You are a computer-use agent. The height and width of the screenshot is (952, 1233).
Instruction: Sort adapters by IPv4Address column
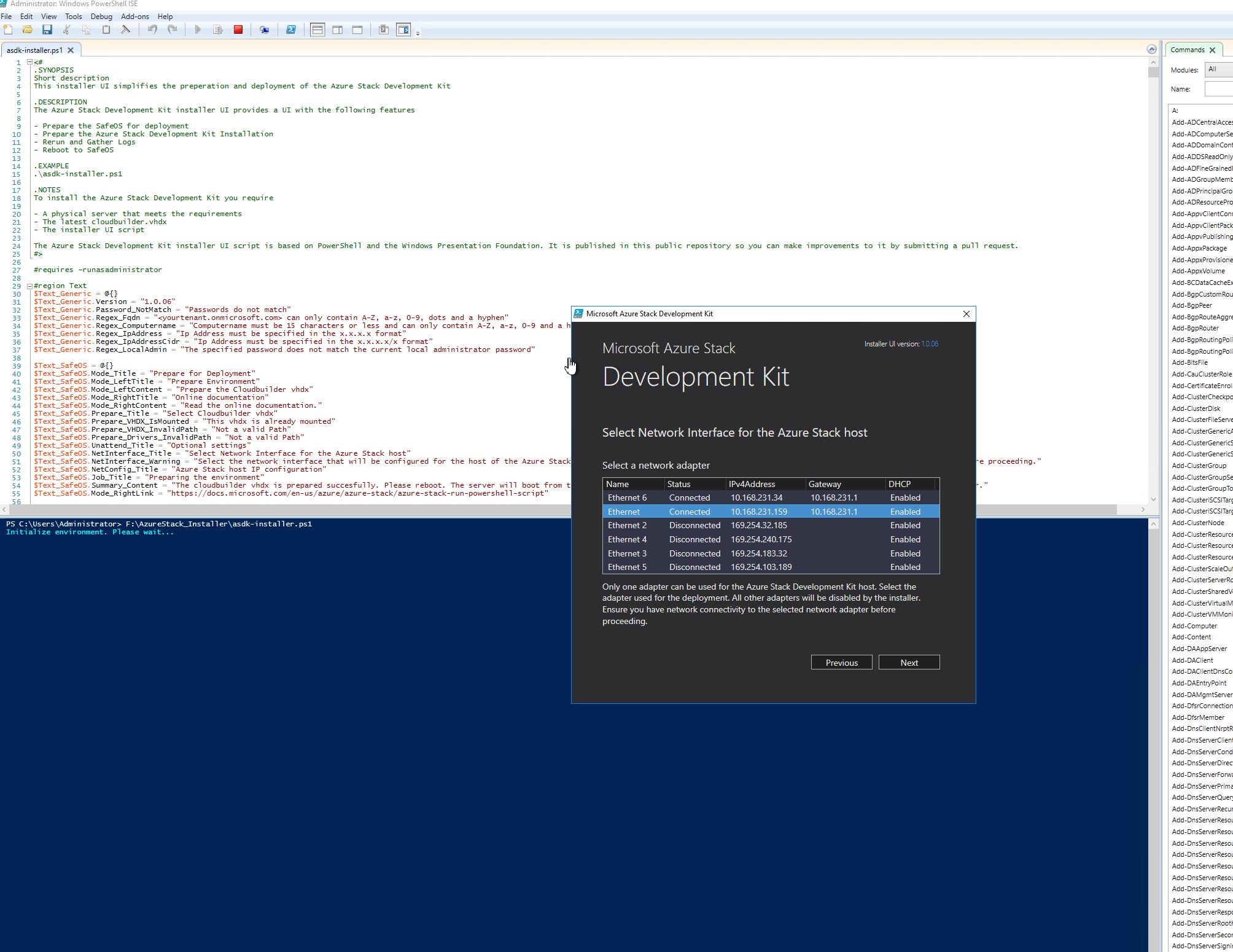(766, 484)
